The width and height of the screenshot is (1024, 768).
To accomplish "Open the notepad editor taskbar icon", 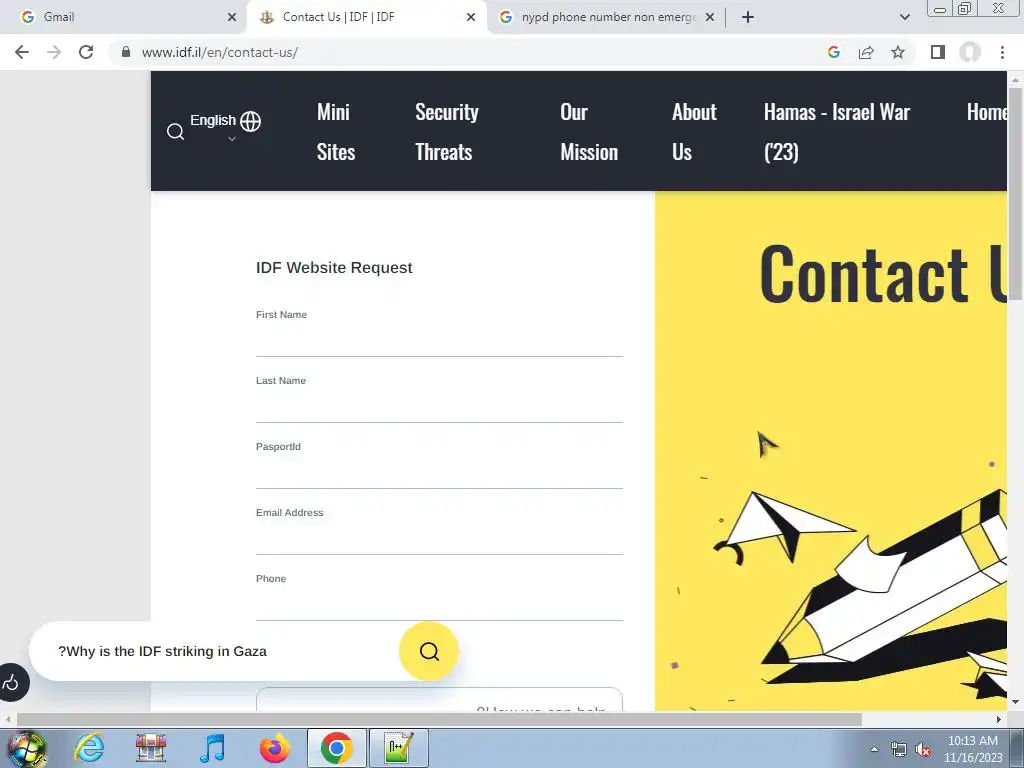I will tap(398, 748).
